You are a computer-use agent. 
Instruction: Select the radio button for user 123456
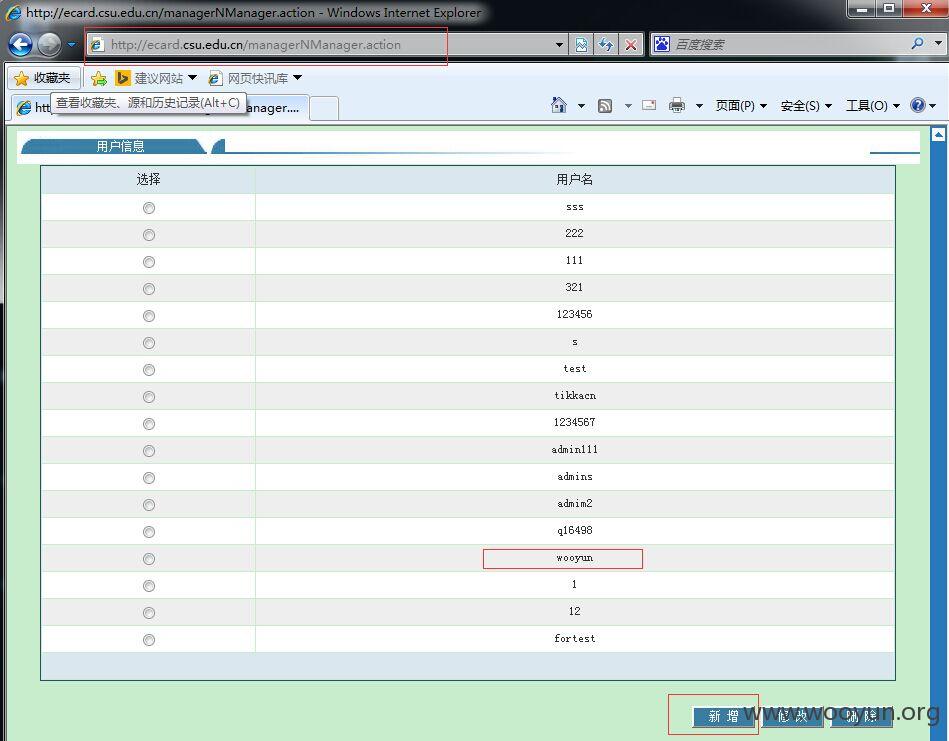pyautogui.click(x=149, y=315)
